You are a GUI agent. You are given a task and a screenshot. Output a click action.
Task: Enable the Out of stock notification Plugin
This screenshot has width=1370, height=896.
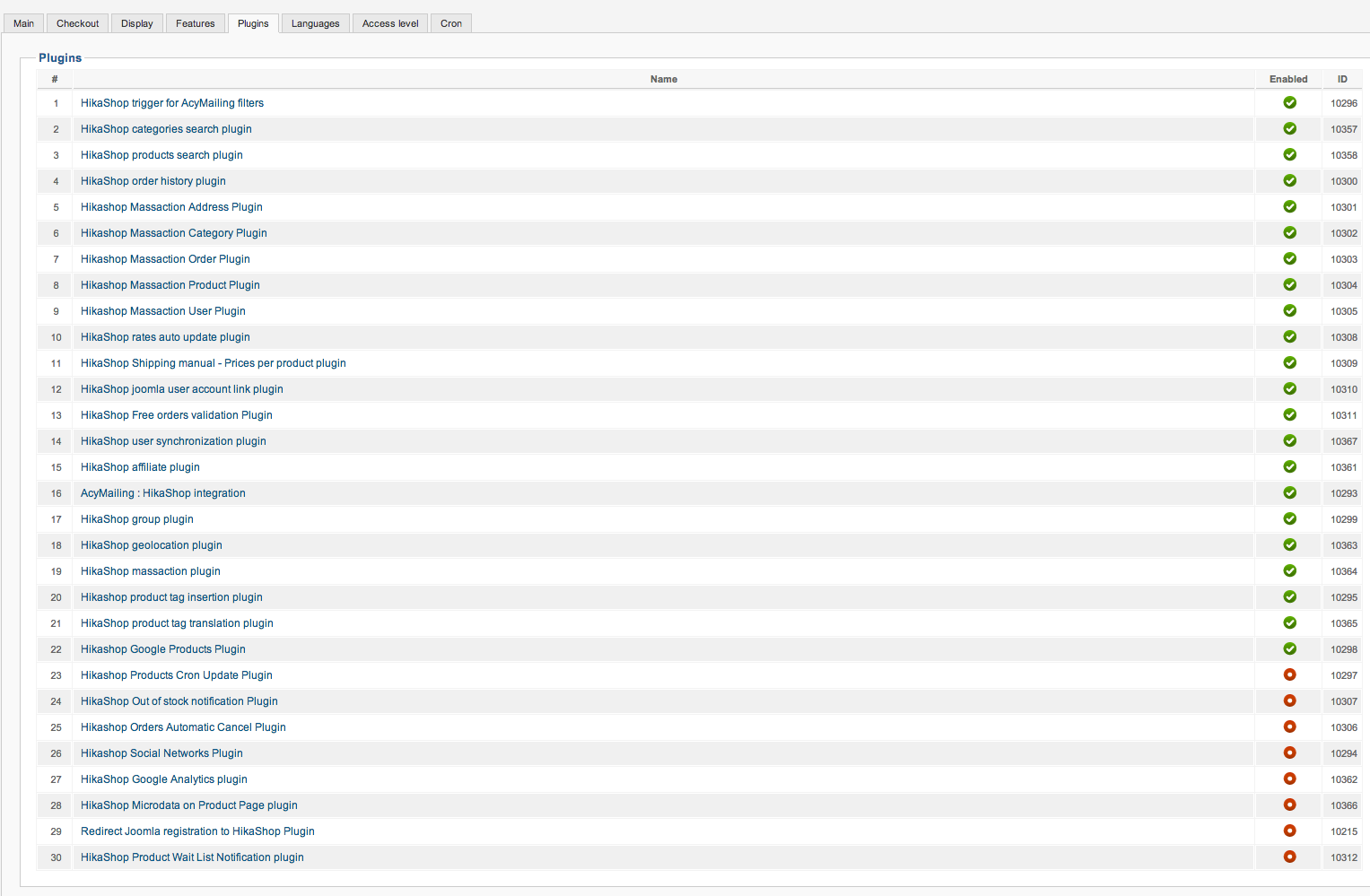(x=1290, y=700)
